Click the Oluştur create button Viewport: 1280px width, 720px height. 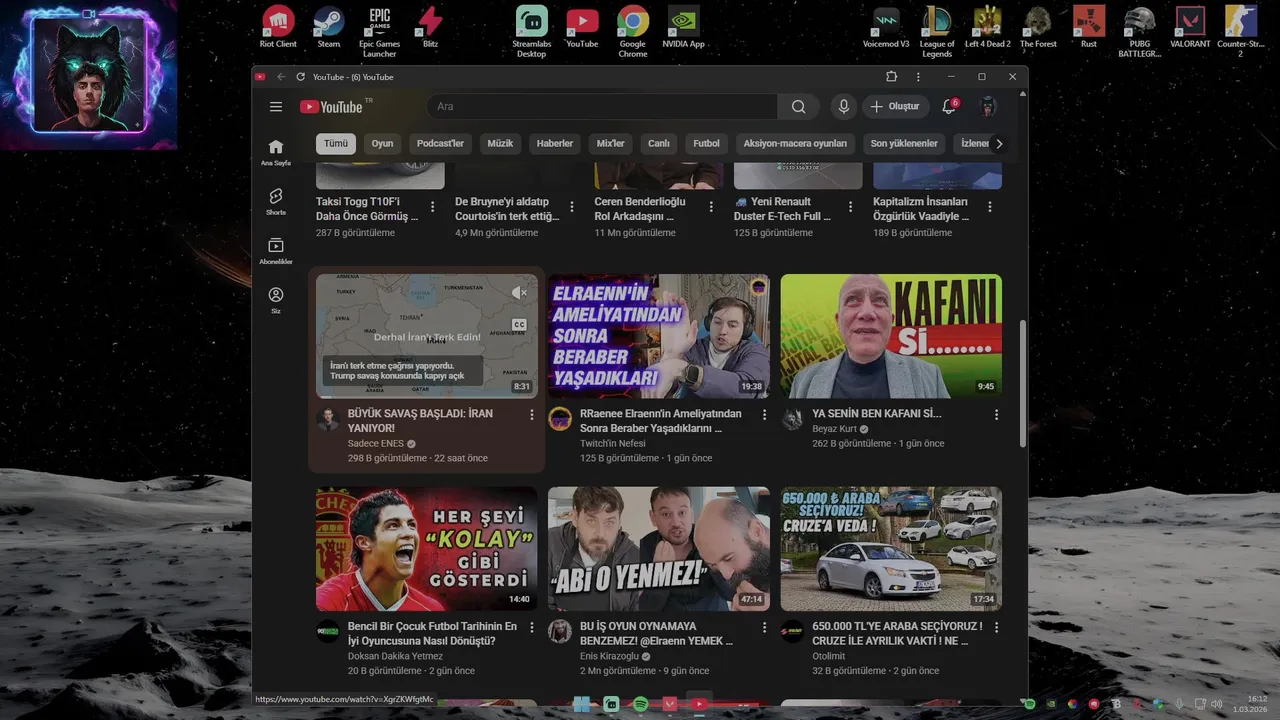[x=895, y=107]
